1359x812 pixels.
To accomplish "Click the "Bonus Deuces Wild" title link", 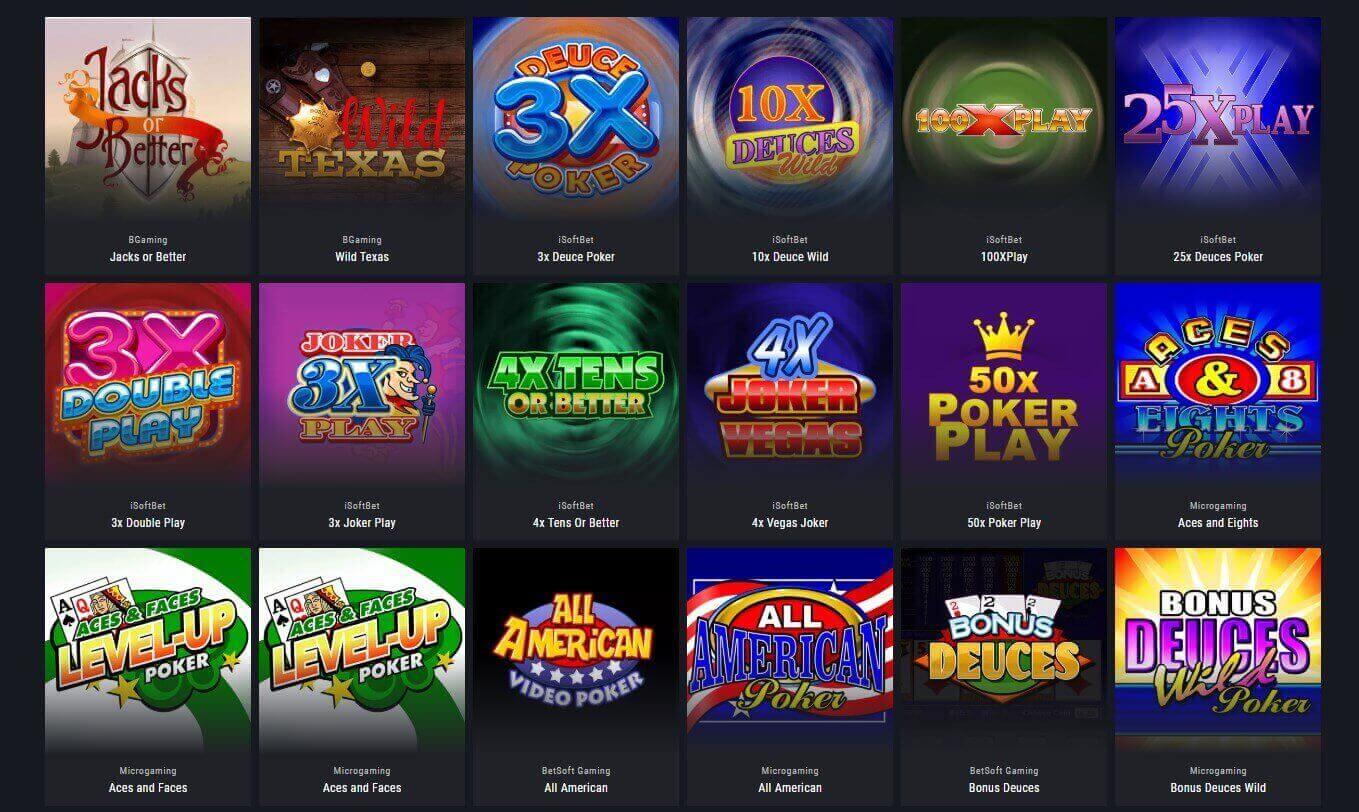I will tap(1218, 788).
